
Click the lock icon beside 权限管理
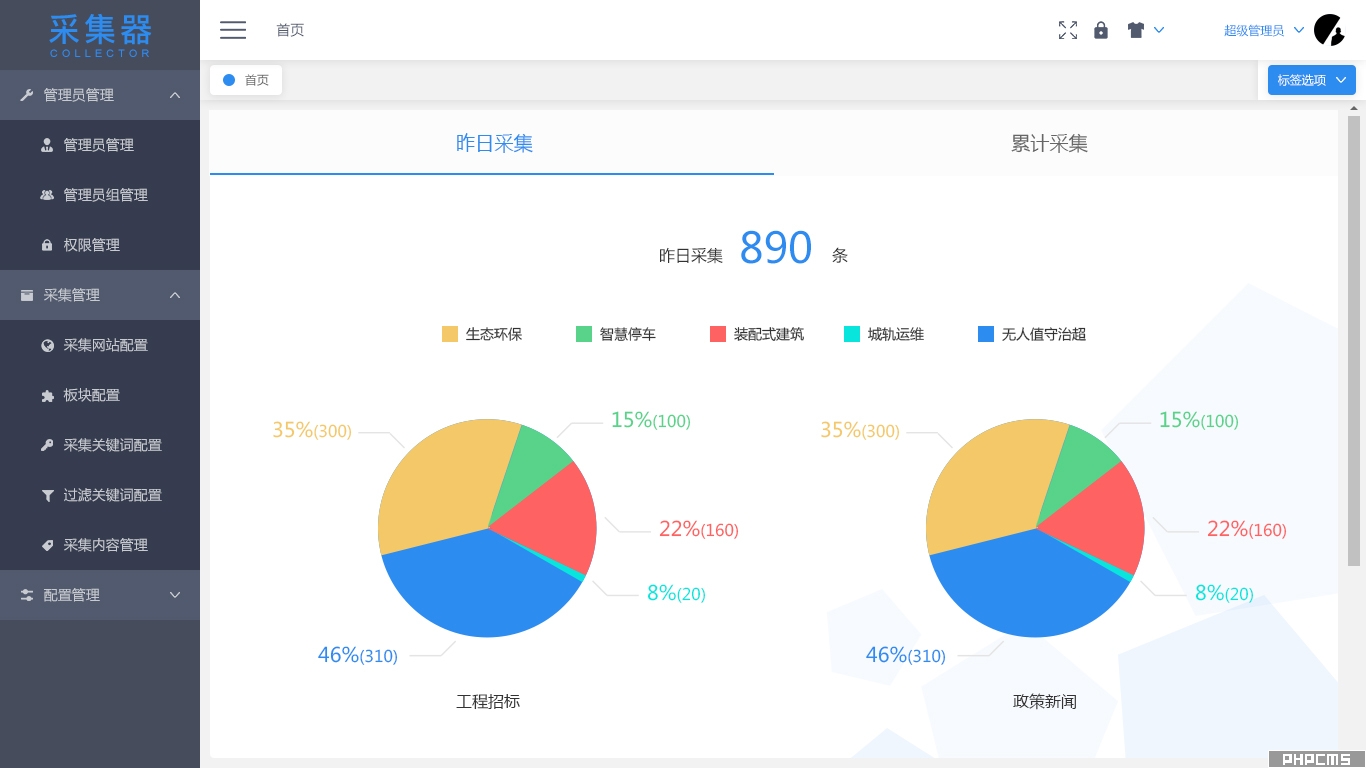click(47, 245)
